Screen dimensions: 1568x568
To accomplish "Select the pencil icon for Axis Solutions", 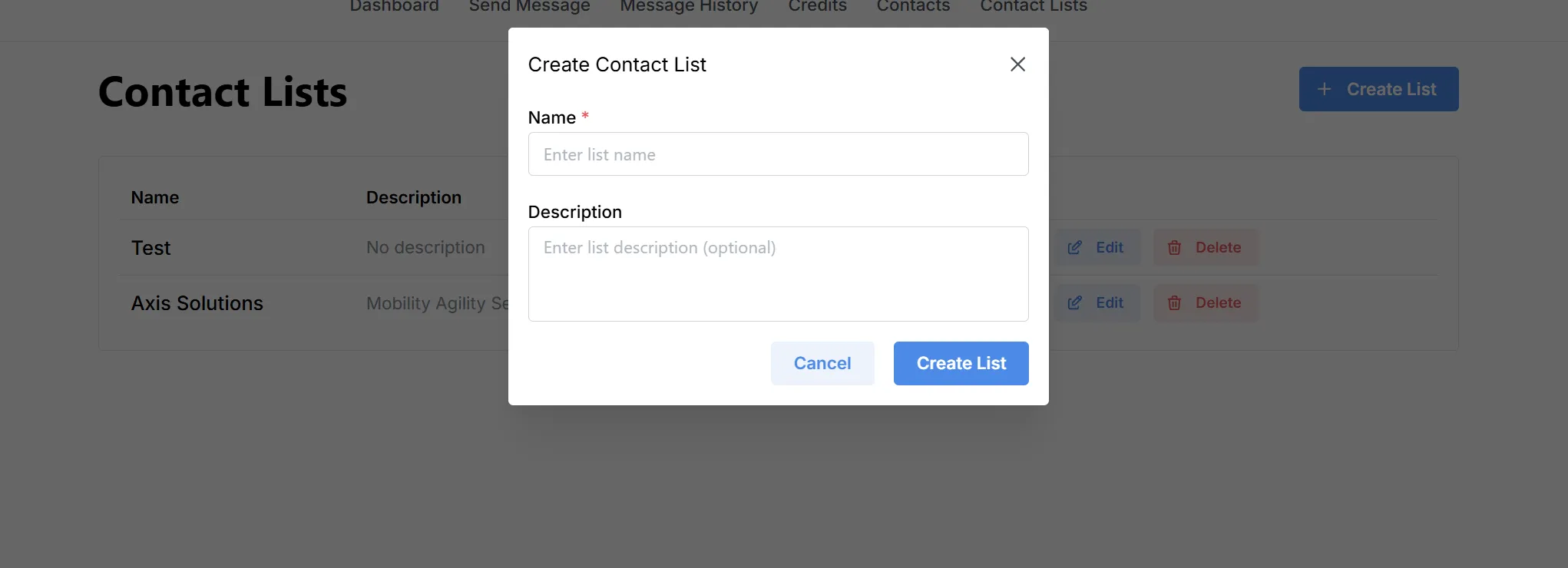I will click(x=1075, y=302).
